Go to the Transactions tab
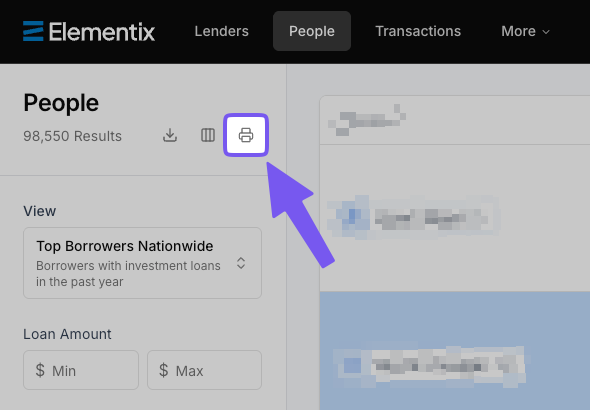The image size is (590, 410). click(418, 31)
